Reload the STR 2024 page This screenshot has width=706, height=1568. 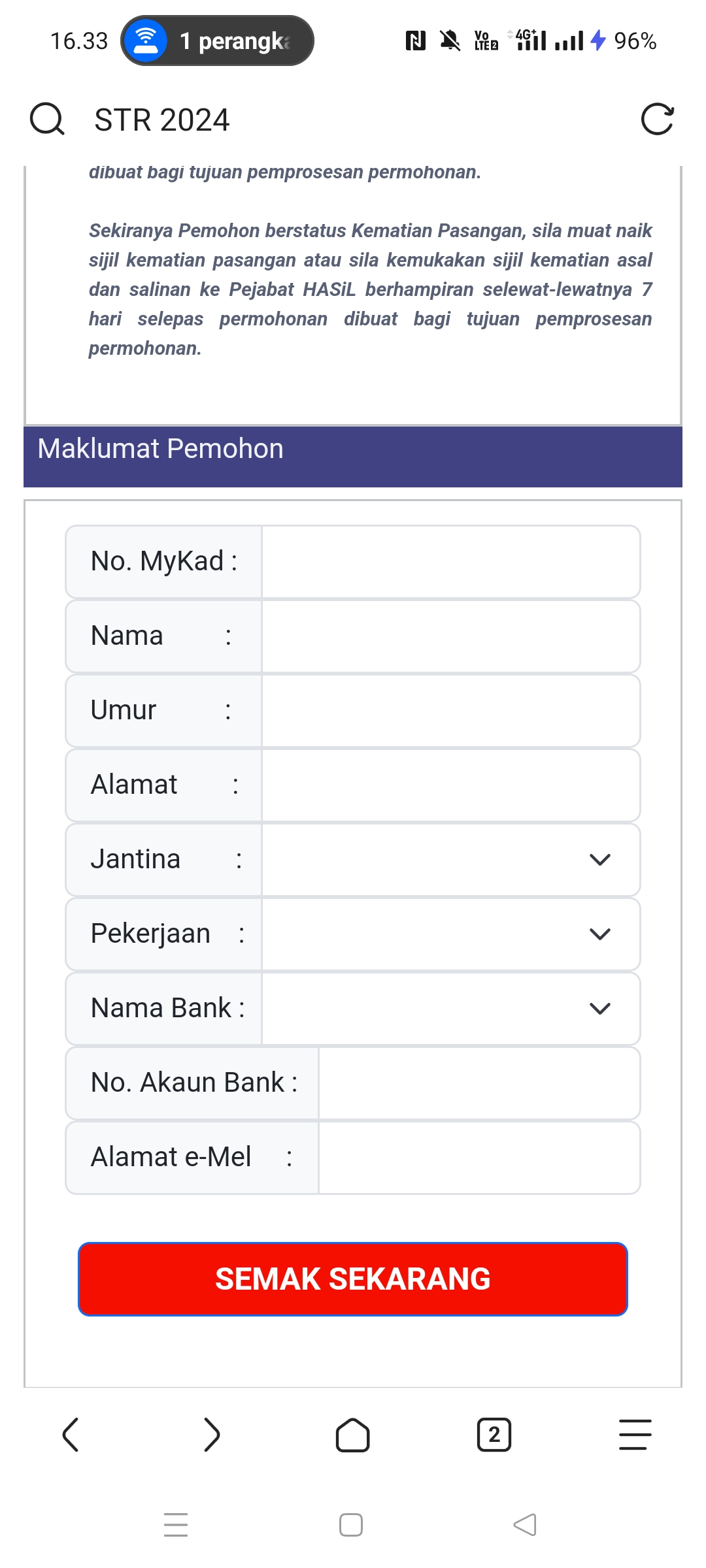pyautogui.click(x=657, y=120)
